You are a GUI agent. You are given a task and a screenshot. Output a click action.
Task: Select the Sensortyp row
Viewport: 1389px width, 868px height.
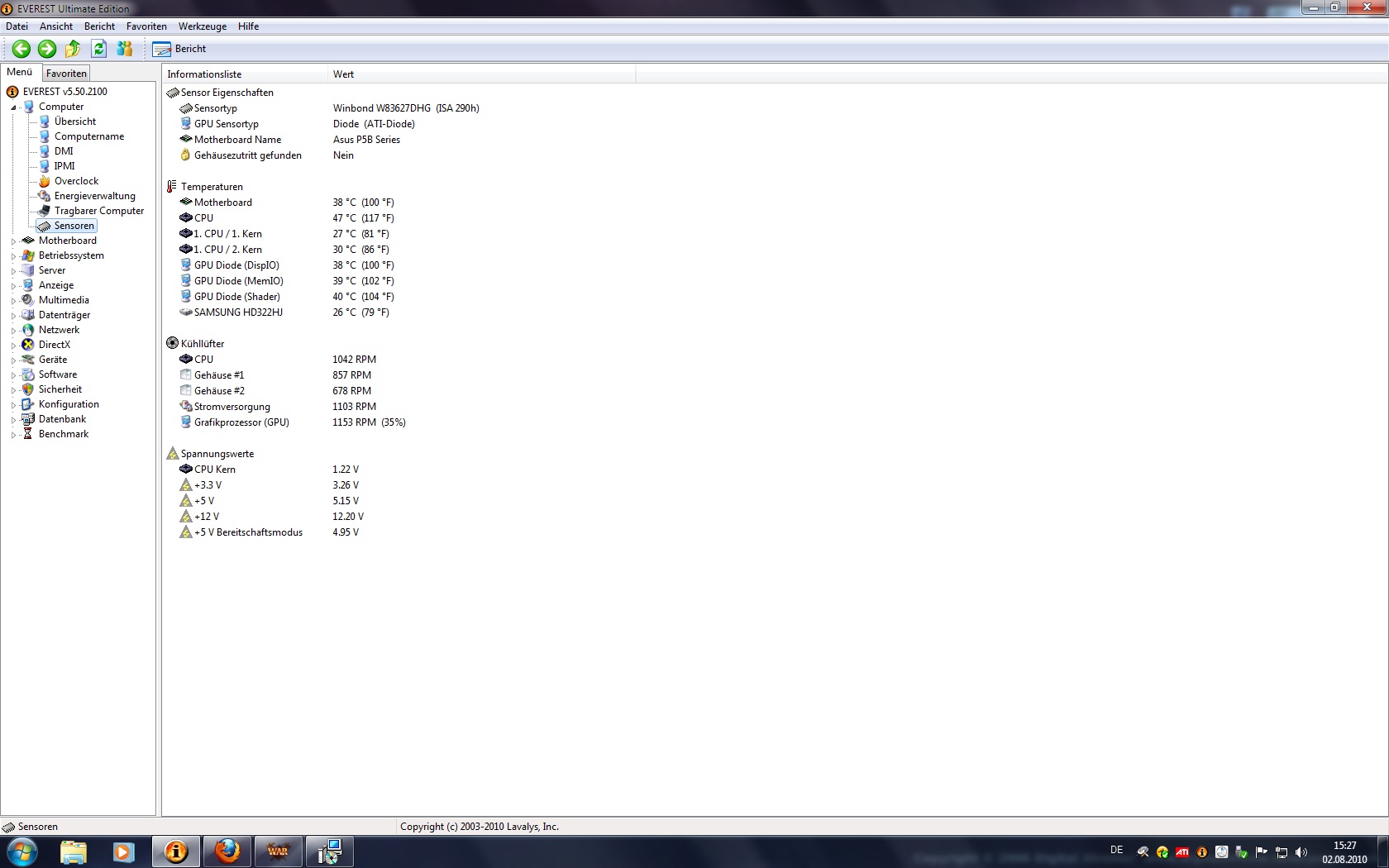point(331,108)
